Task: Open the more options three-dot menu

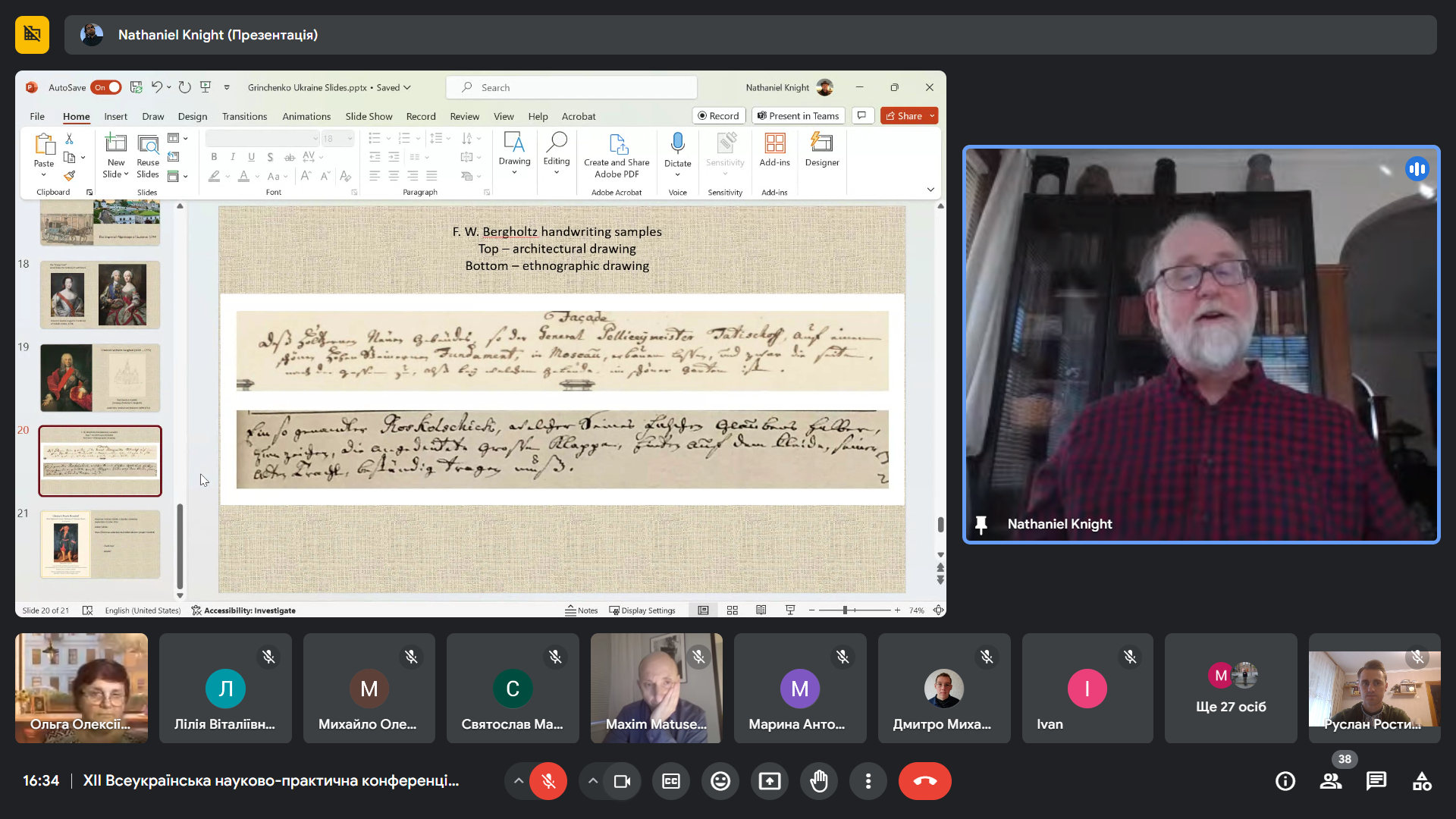Action: (868, 781)
